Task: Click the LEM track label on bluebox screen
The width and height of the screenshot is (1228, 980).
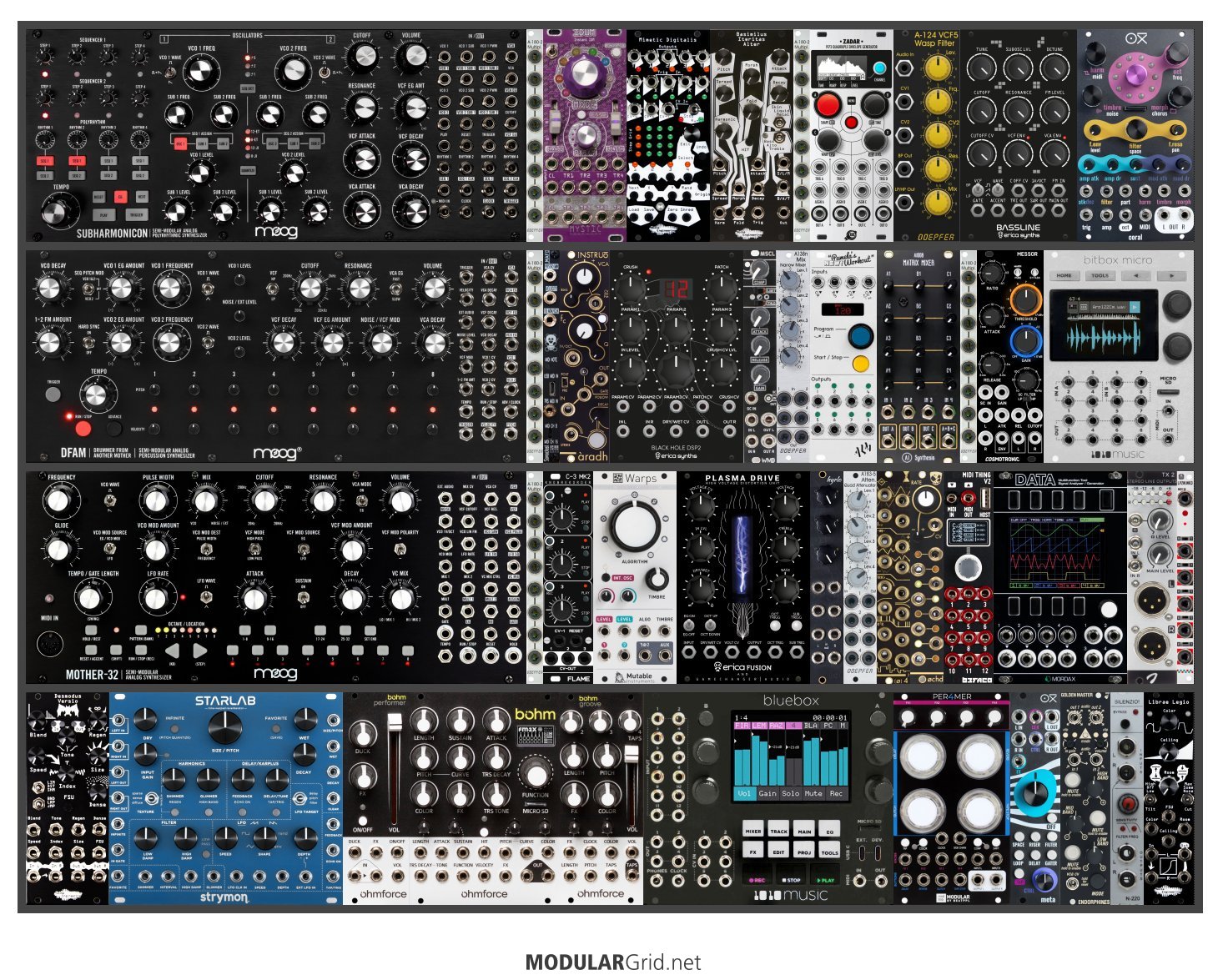Action: pos(757,726)
